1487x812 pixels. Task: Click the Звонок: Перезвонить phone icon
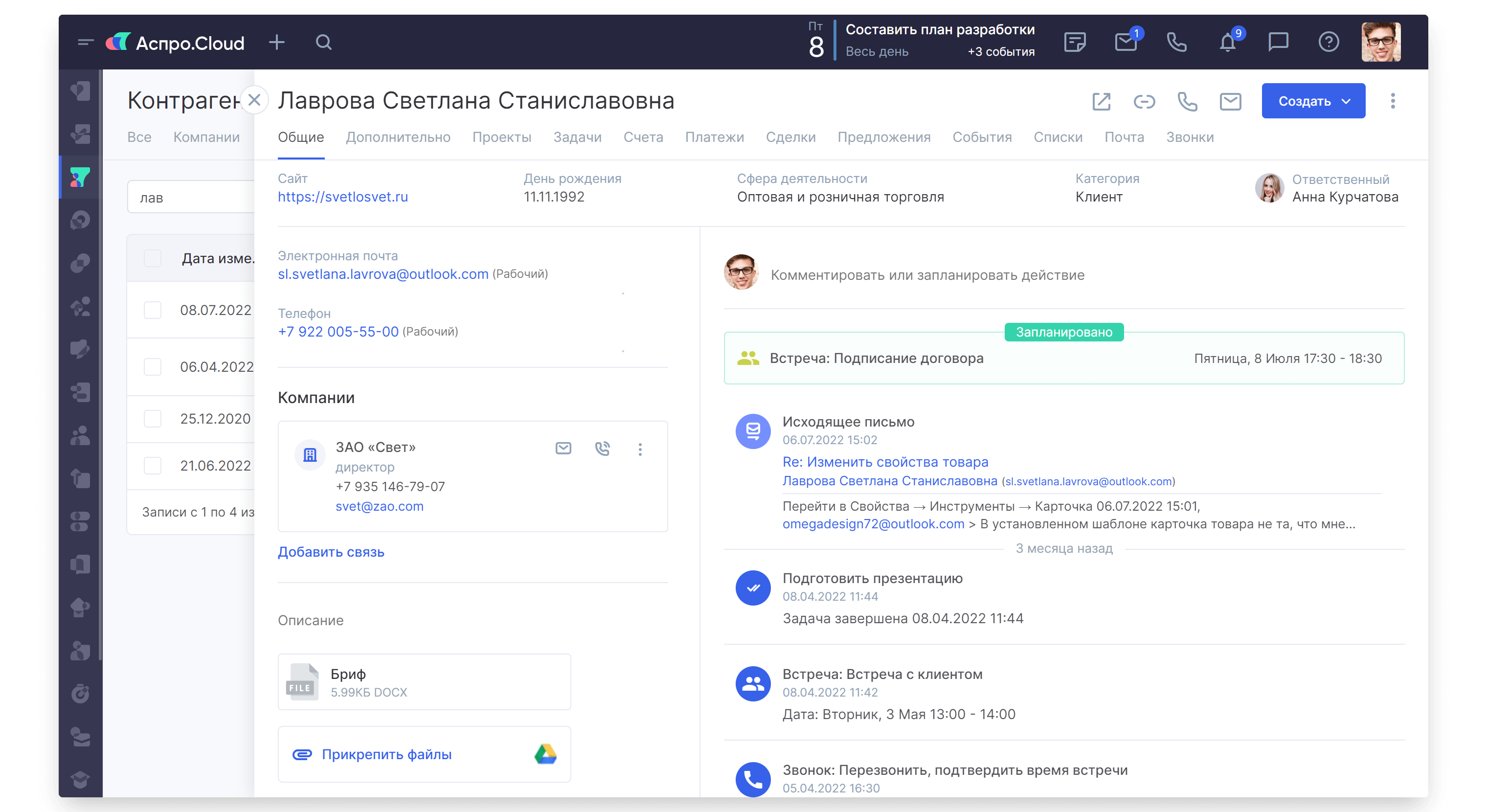pos(753,780)
